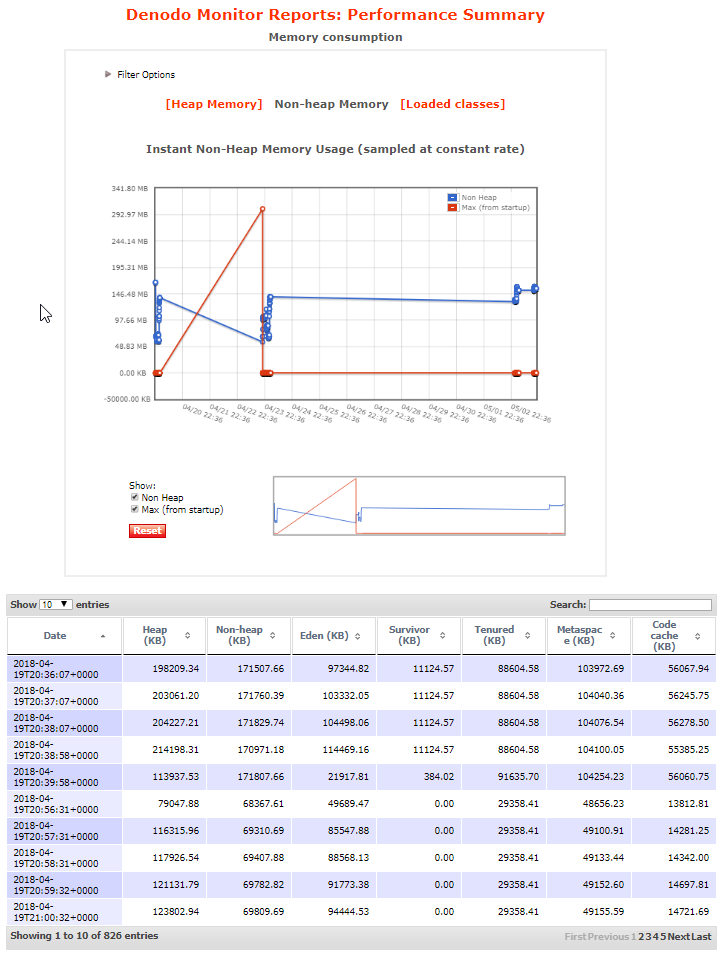Sort by Eden (KB) column sort icon
The width and height of the screenshot is (721, 954).
357,636
